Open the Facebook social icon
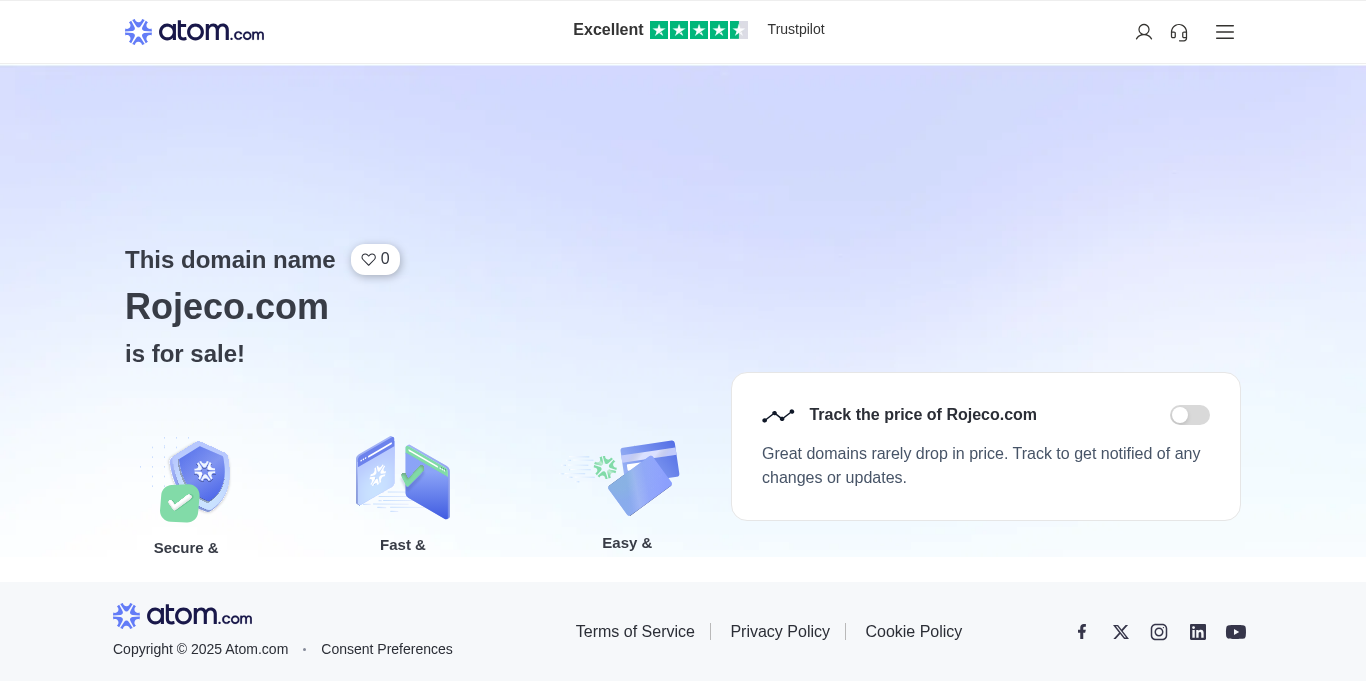Image resolution: width=1366 pixels, height=681 pixels. [x=1082, y=632]
